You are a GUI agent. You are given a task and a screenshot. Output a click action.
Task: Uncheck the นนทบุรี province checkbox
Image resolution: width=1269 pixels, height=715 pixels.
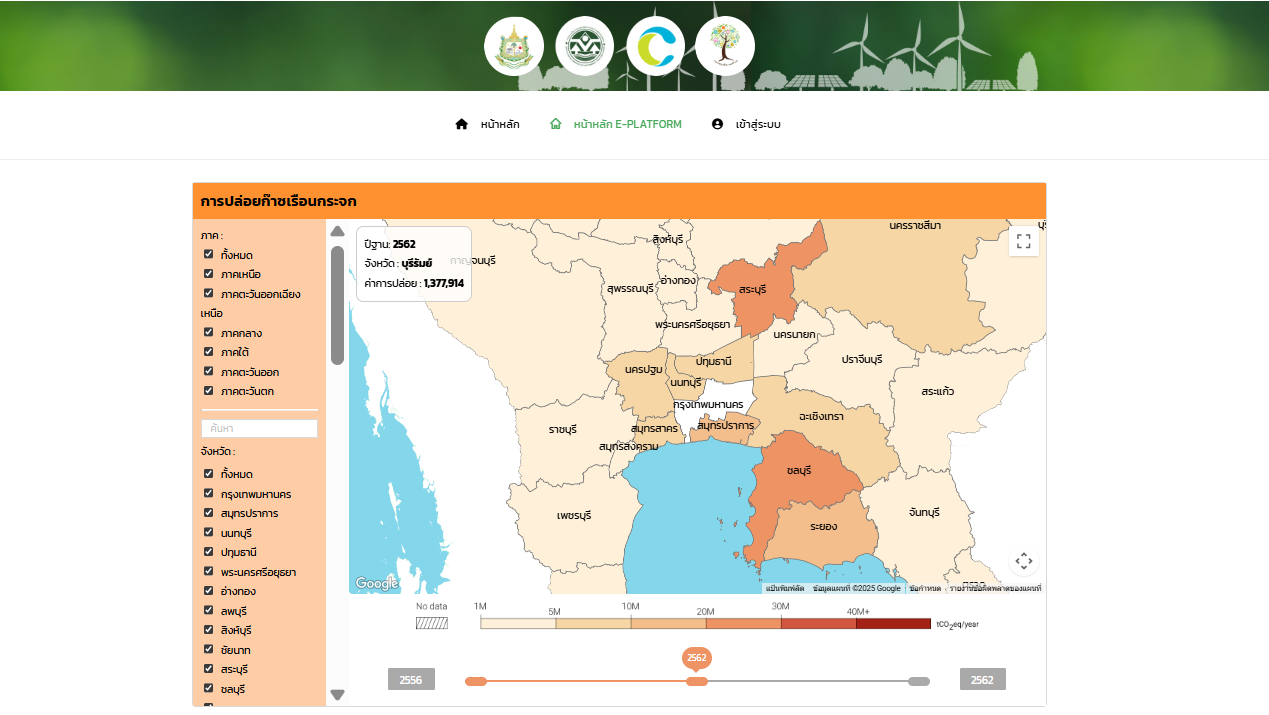tap(209, 532)
